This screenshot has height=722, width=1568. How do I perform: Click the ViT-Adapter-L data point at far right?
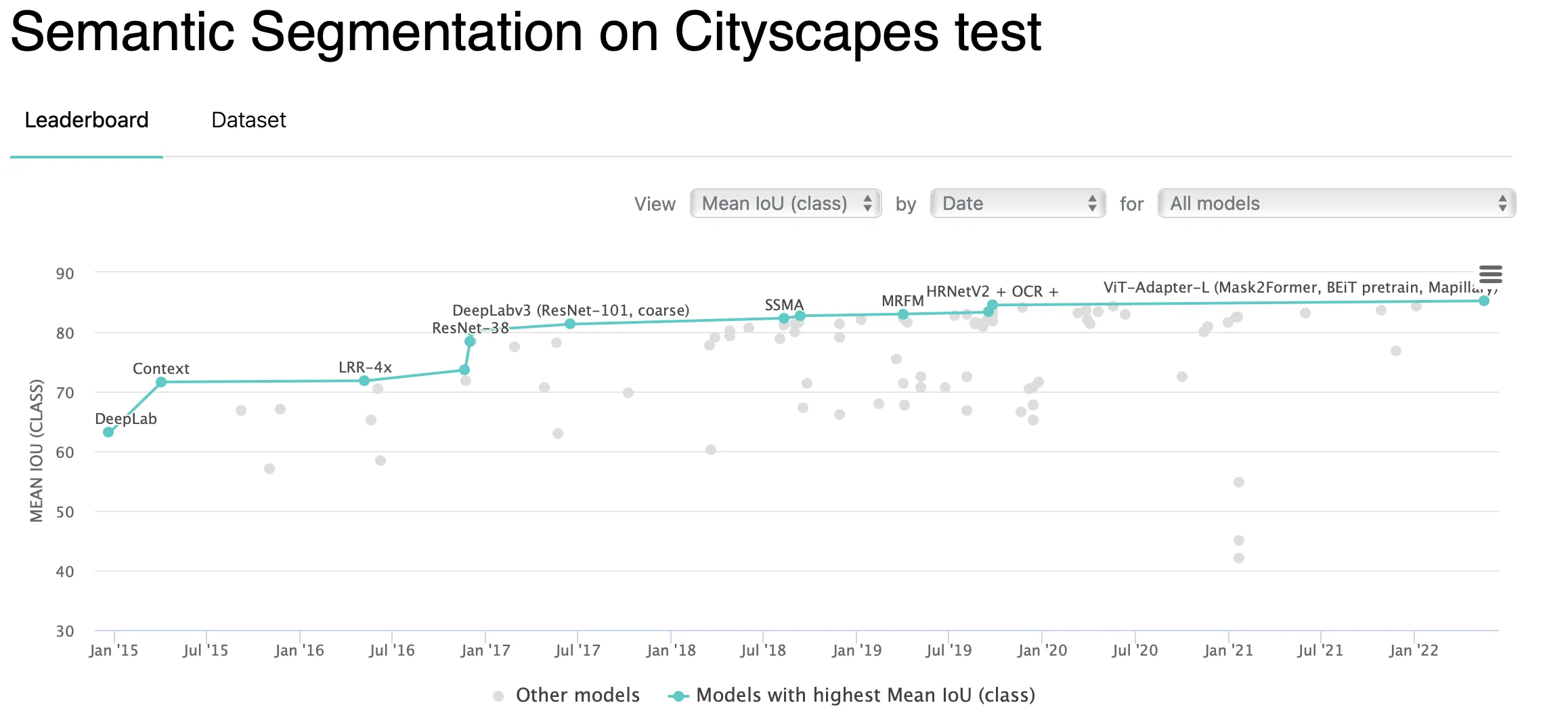pyautogui.click(x=1484, y=301)
